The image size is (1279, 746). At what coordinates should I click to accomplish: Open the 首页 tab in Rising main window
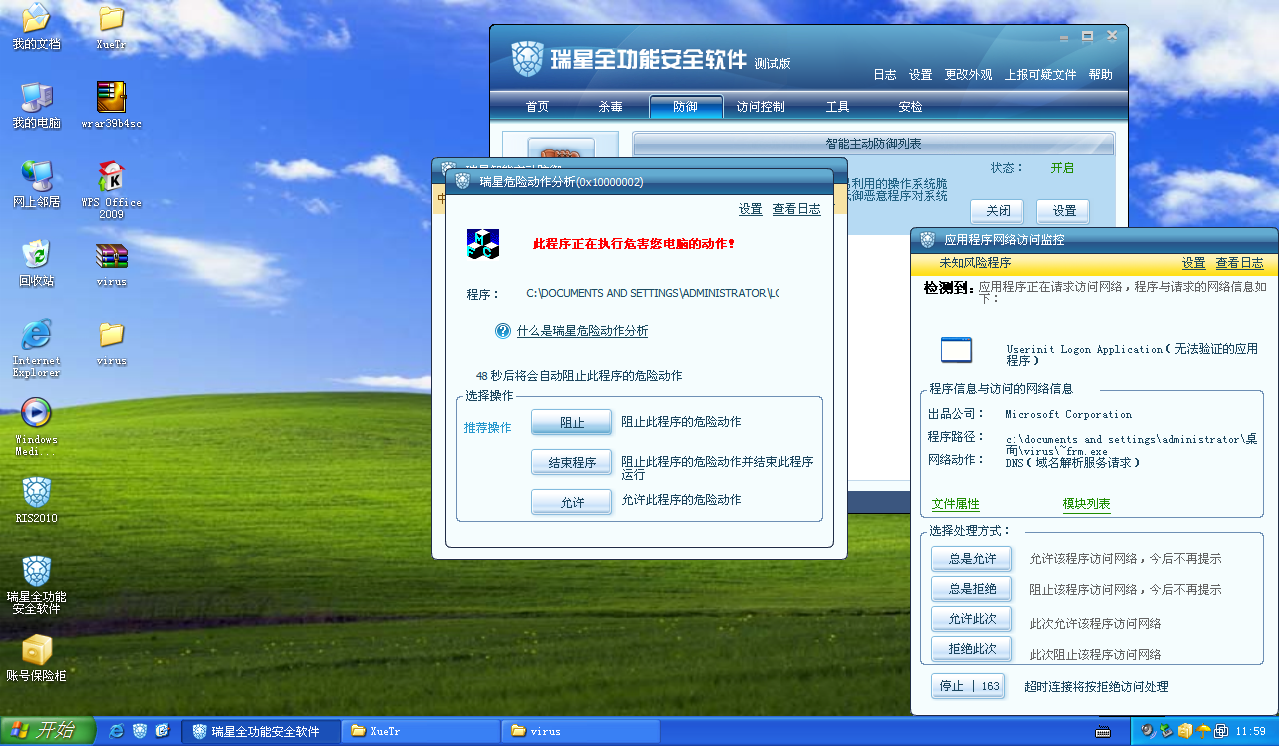pos(537,107)
